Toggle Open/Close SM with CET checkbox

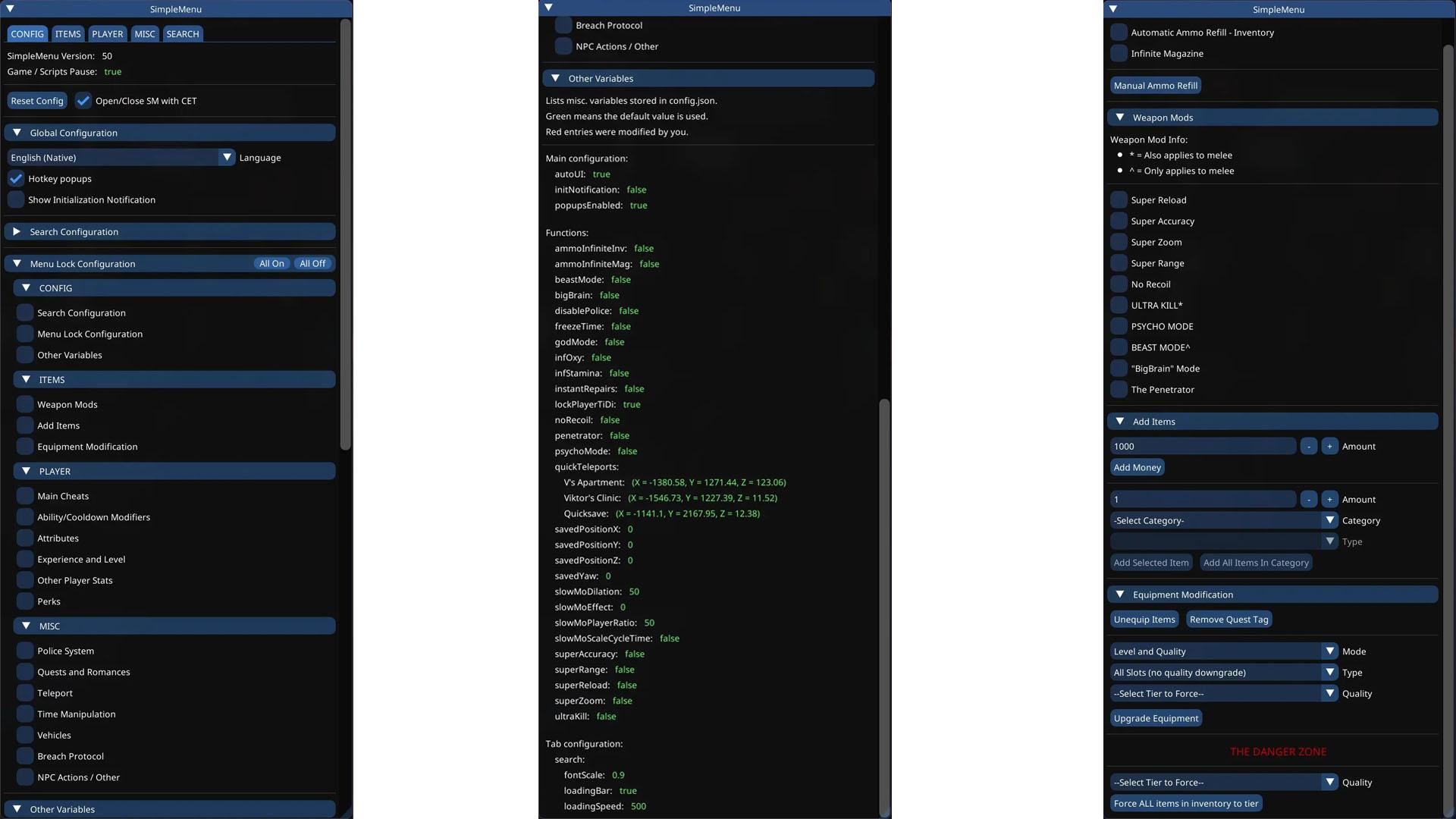83,101
